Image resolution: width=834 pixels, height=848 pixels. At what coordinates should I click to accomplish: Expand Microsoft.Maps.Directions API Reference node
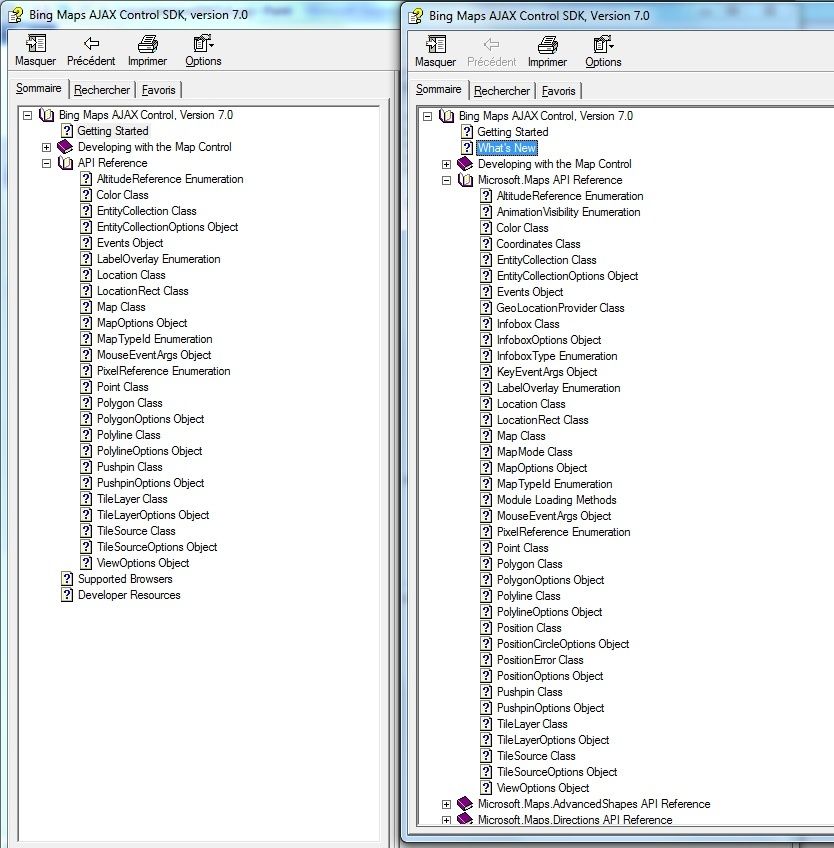[446, 820]
